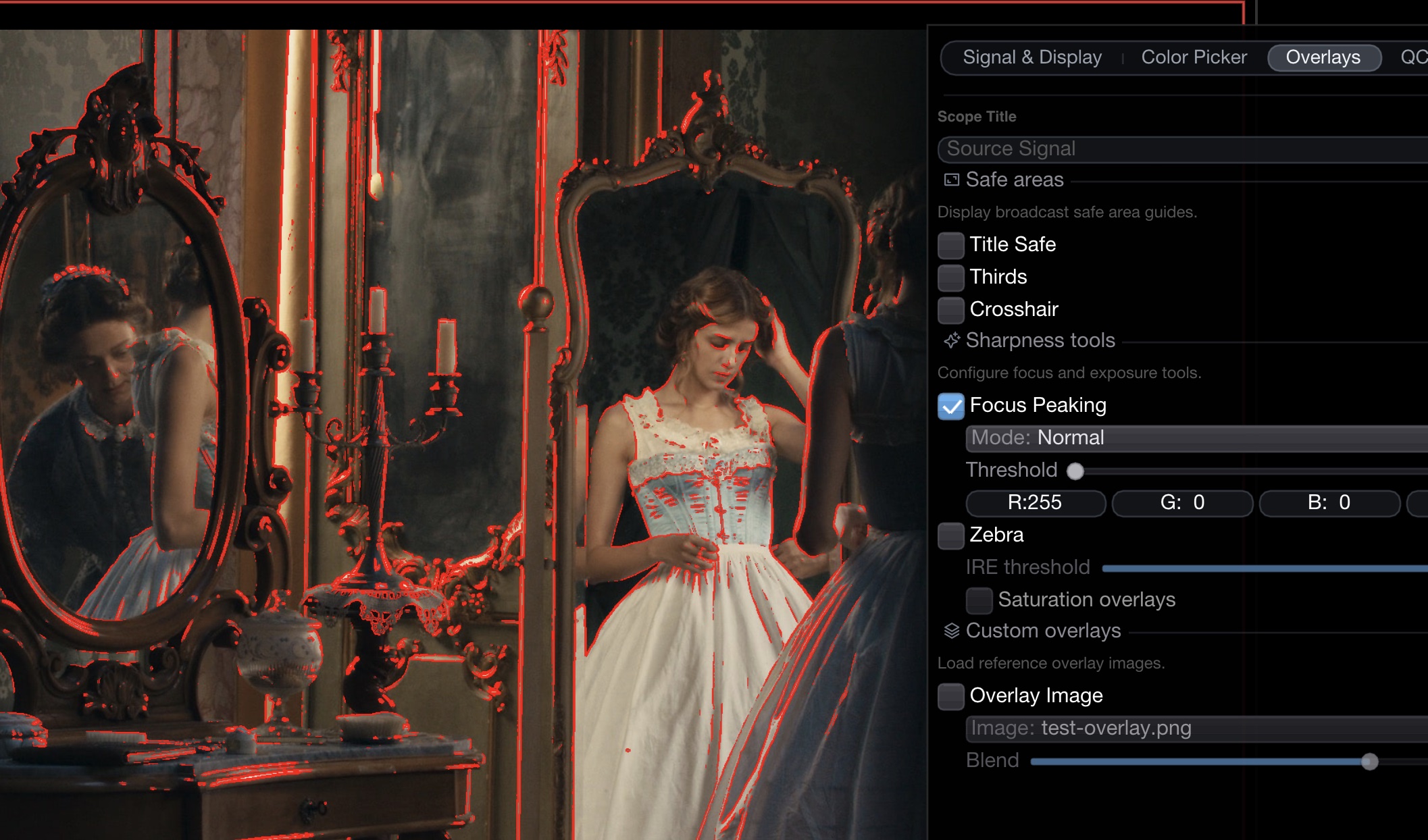Disable the Focus Peaking checkbox

950,406
